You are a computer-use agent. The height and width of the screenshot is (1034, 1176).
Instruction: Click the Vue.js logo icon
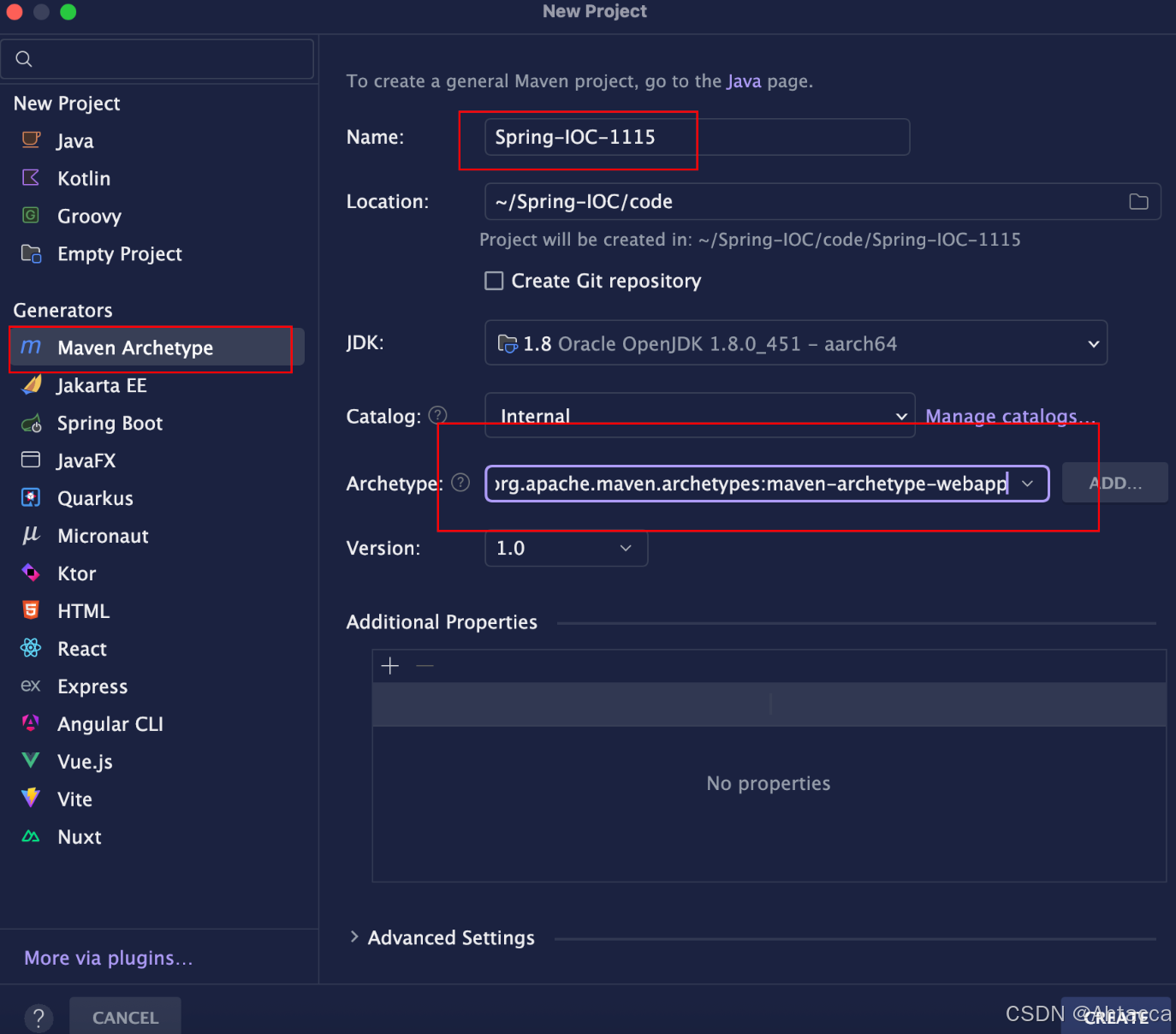(31, 760)
